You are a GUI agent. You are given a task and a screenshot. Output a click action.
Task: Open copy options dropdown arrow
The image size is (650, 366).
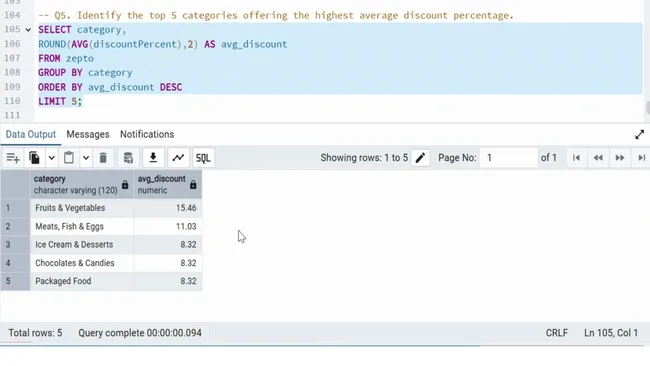tap(51, 158)
